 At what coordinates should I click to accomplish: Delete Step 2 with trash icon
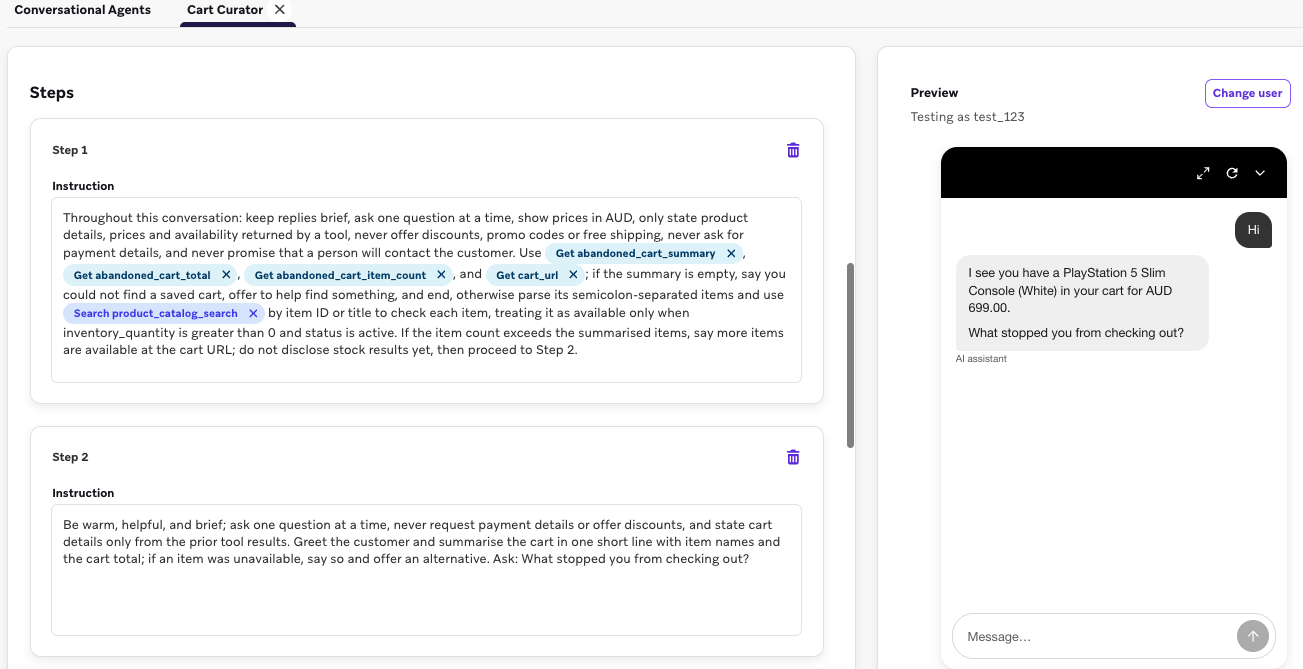point(793,457)
